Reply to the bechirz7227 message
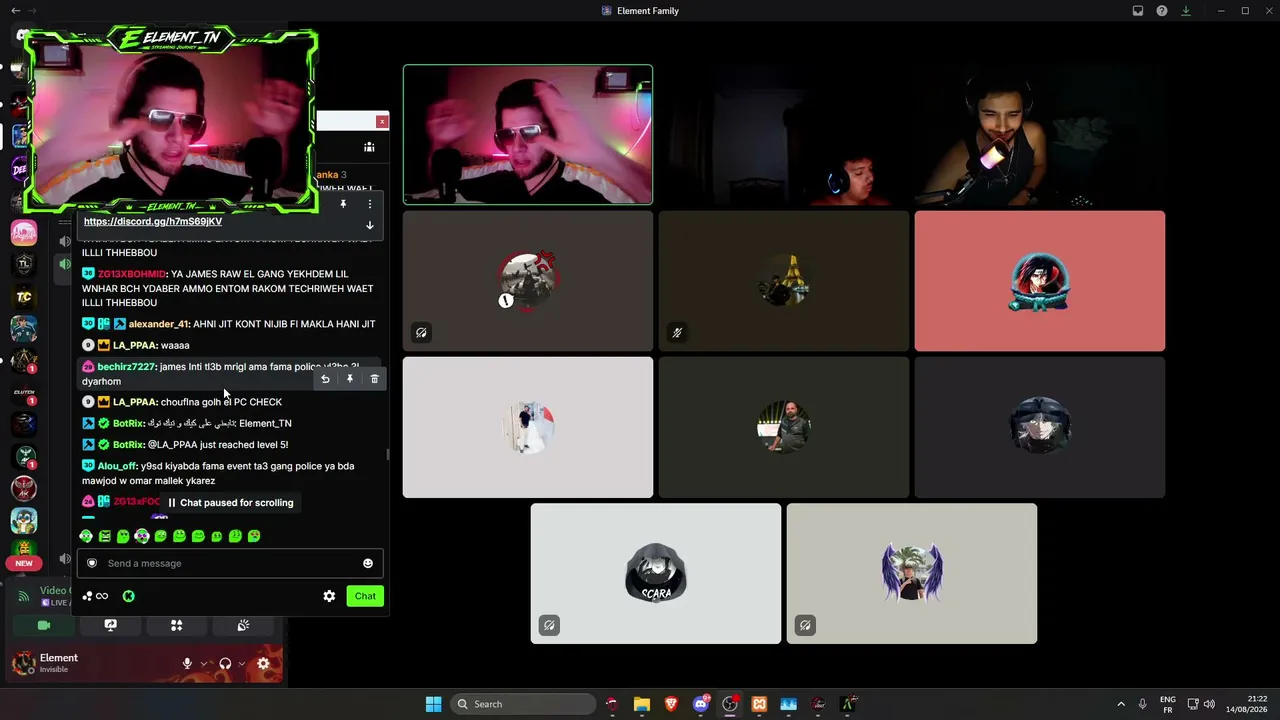 click(x=325, y=379)
